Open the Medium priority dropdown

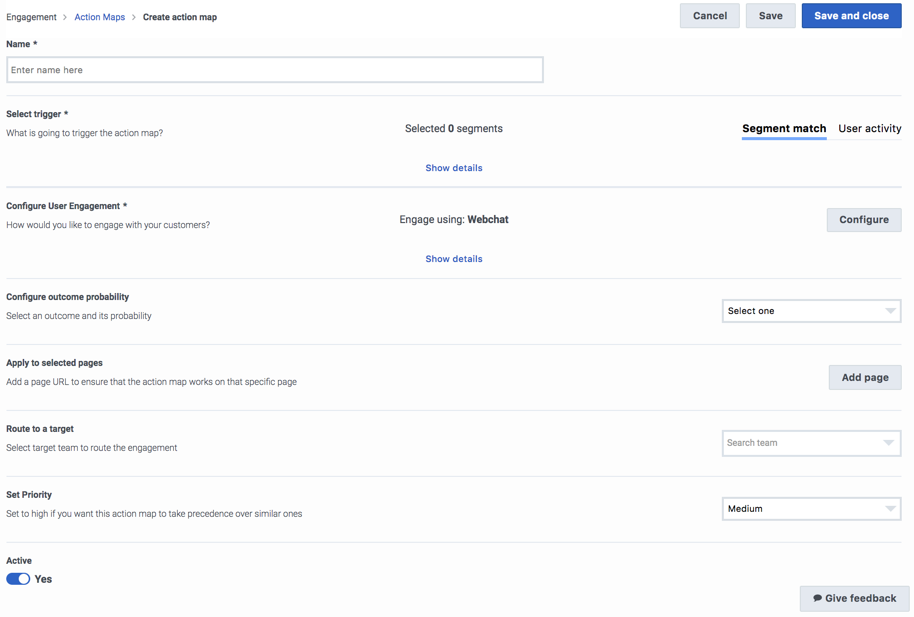811,509
